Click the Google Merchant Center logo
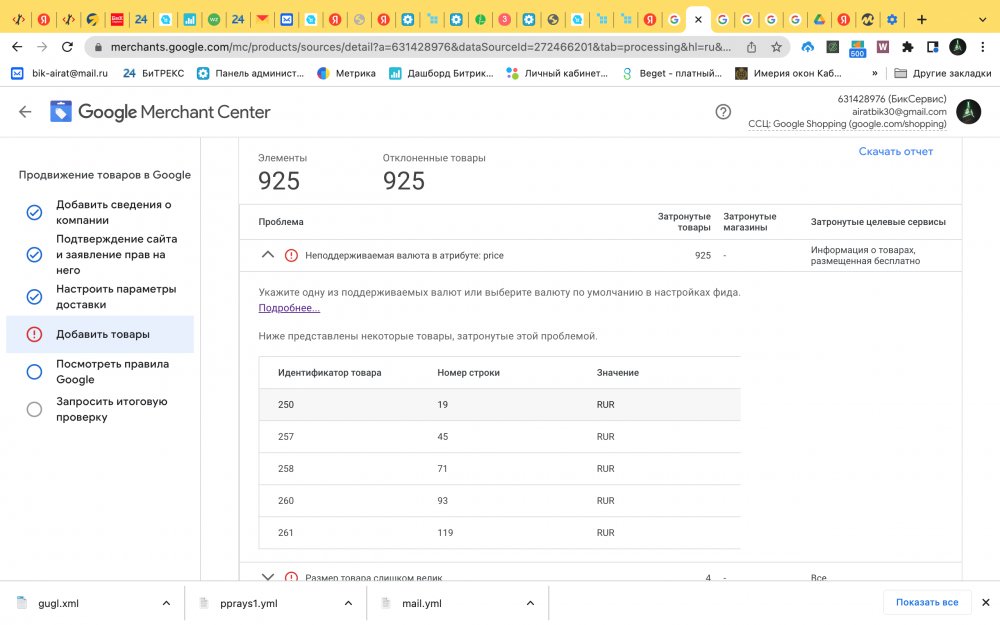Screen dimensions: 1000x625 point(160,112)
